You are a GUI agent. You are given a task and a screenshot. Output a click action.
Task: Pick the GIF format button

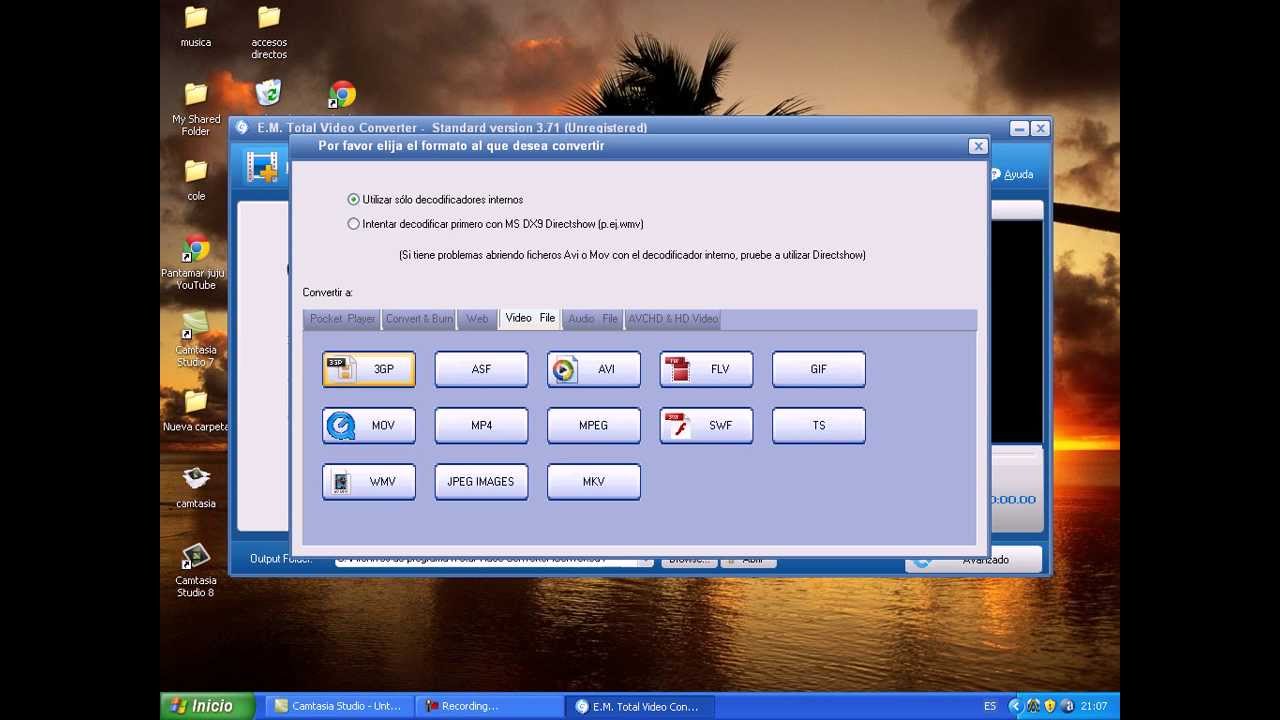[819, 369]
